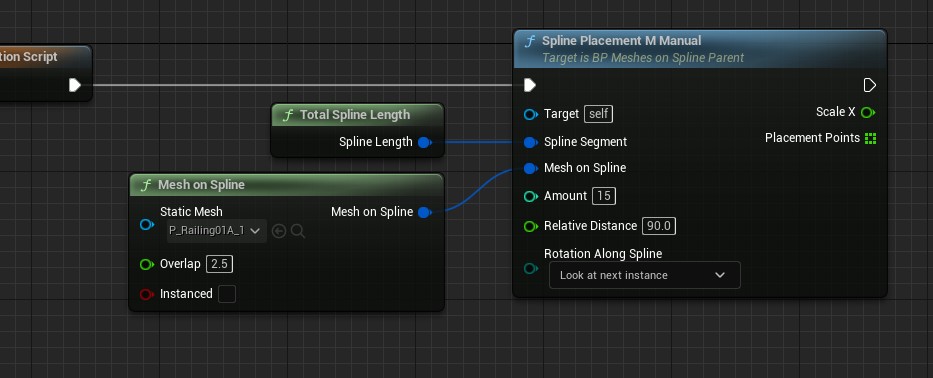Click the Static Mesh input pin

pos(146,224)
